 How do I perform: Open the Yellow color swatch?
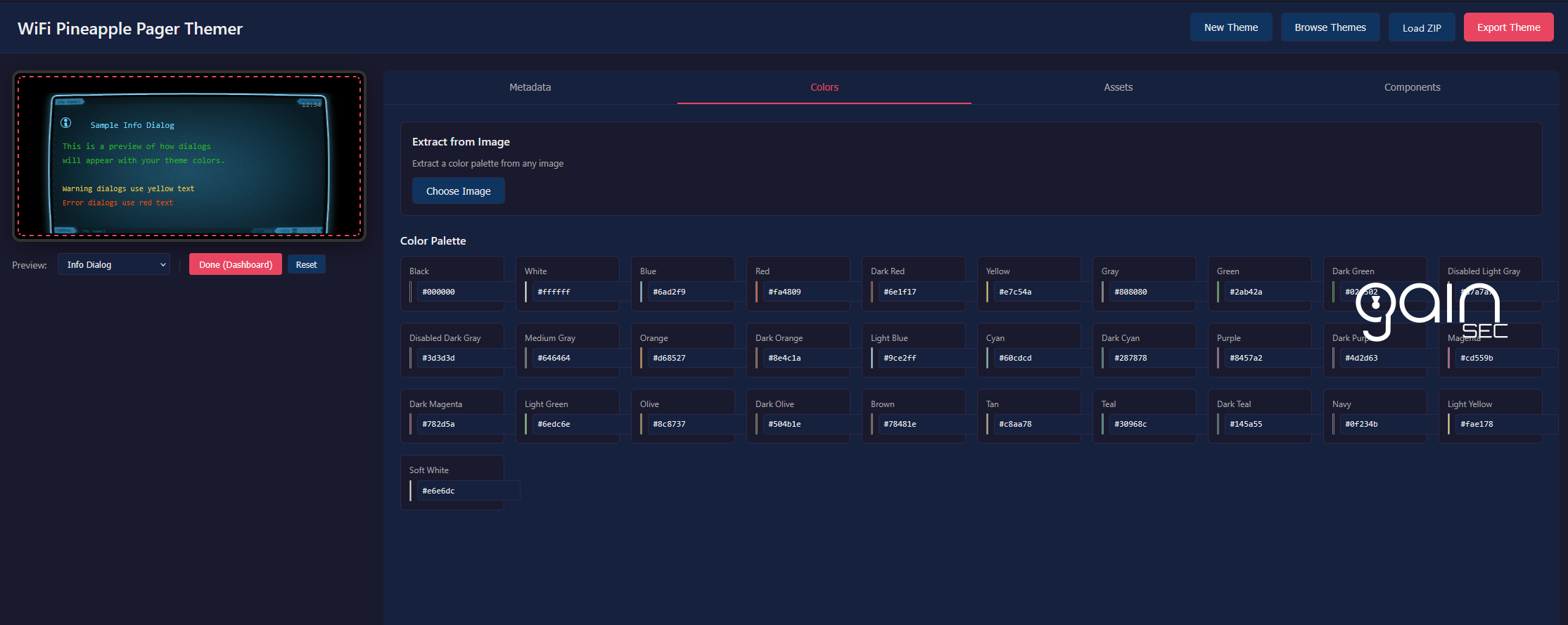988,292
